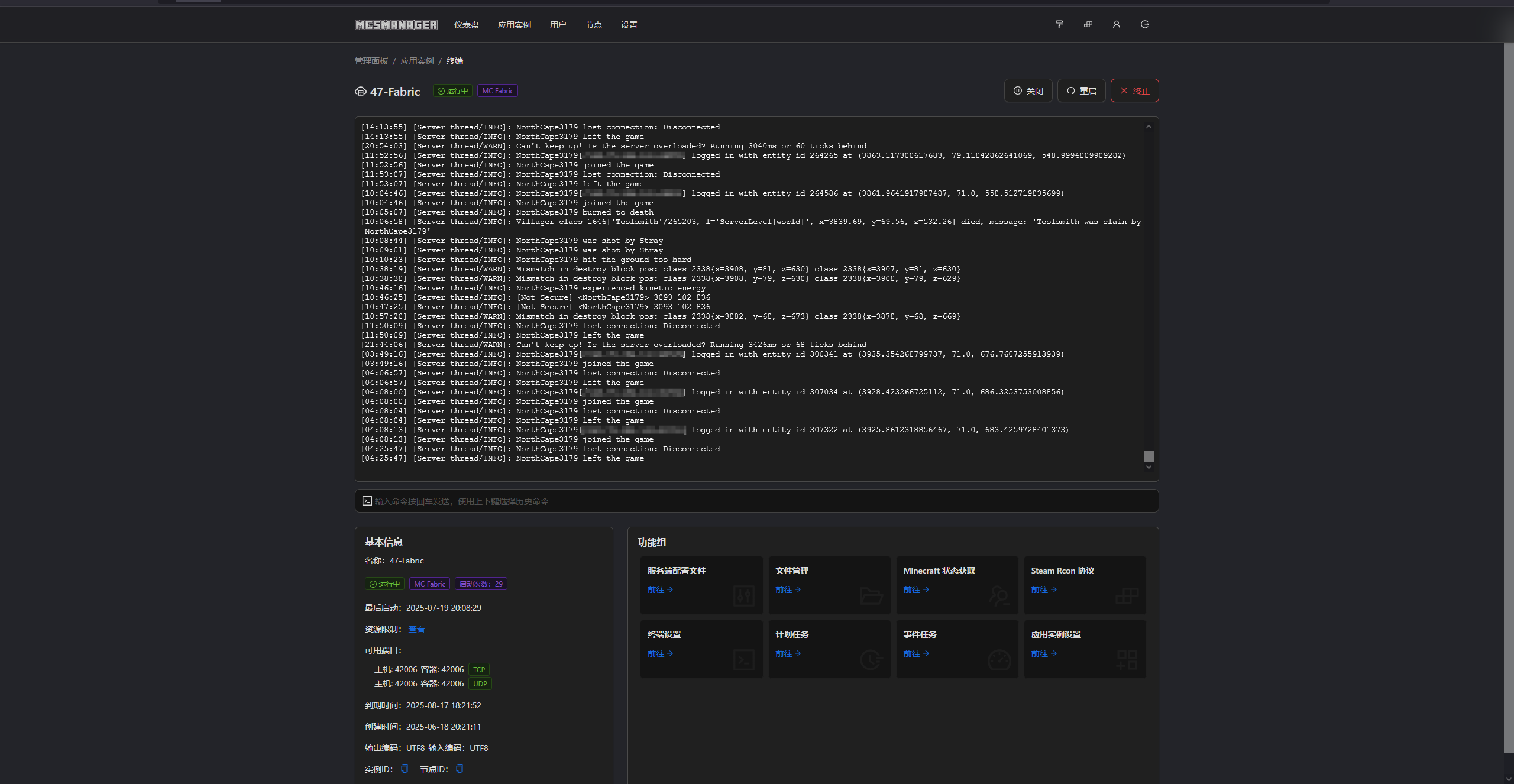Click the folder icon in 文件管理 card
This screenshot has height=784, width=1514.
click(871, 595)
